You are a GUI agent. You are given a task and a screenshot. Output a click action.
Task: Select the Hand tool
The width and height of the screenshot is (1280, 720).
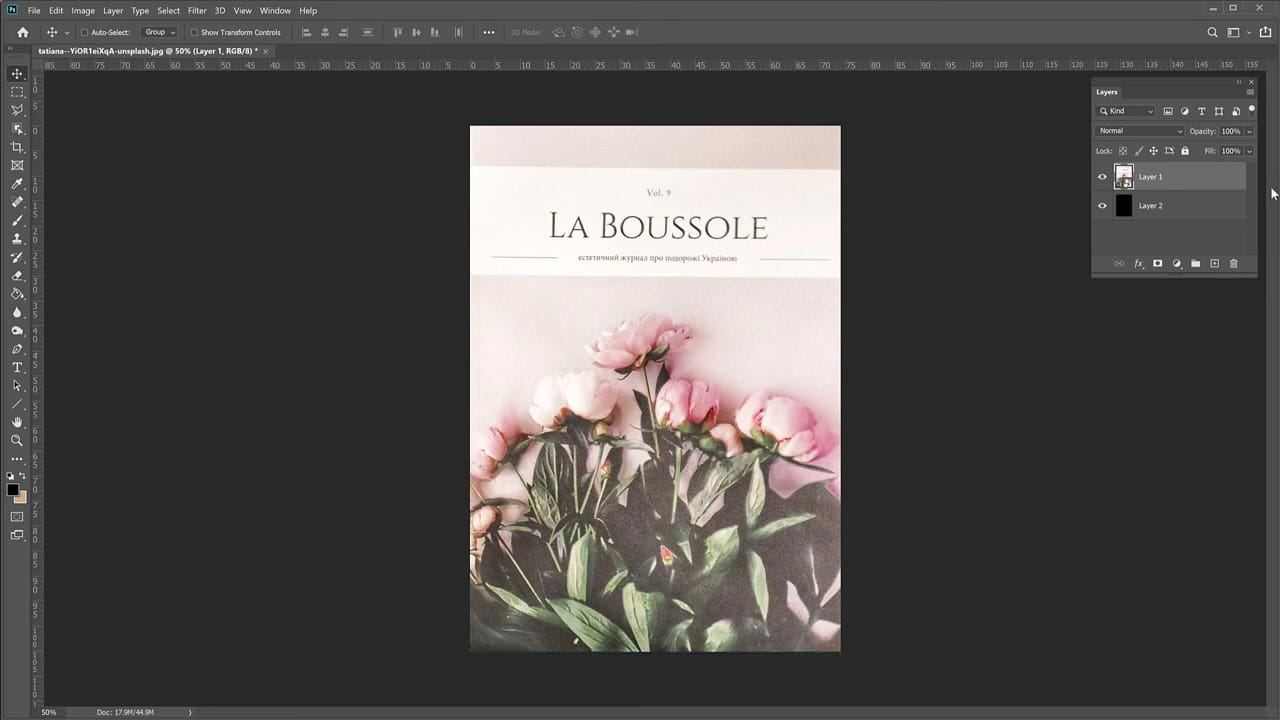[17, 422]
